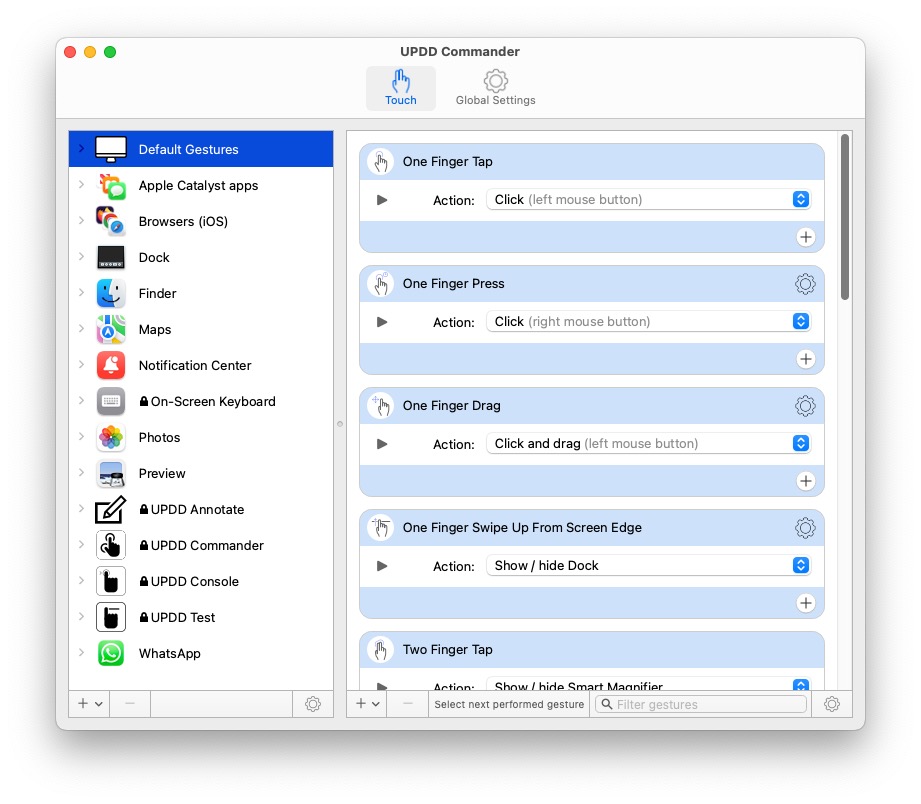The width and height of the screenshot is (921, 804).
Task: Expand the One Finger Drag action disclosure triangle
Action: coord(382,444)
